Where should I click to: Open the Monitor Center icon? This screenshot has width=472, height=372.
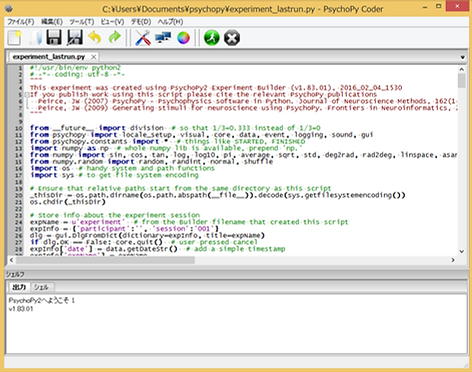coord(163,38)
